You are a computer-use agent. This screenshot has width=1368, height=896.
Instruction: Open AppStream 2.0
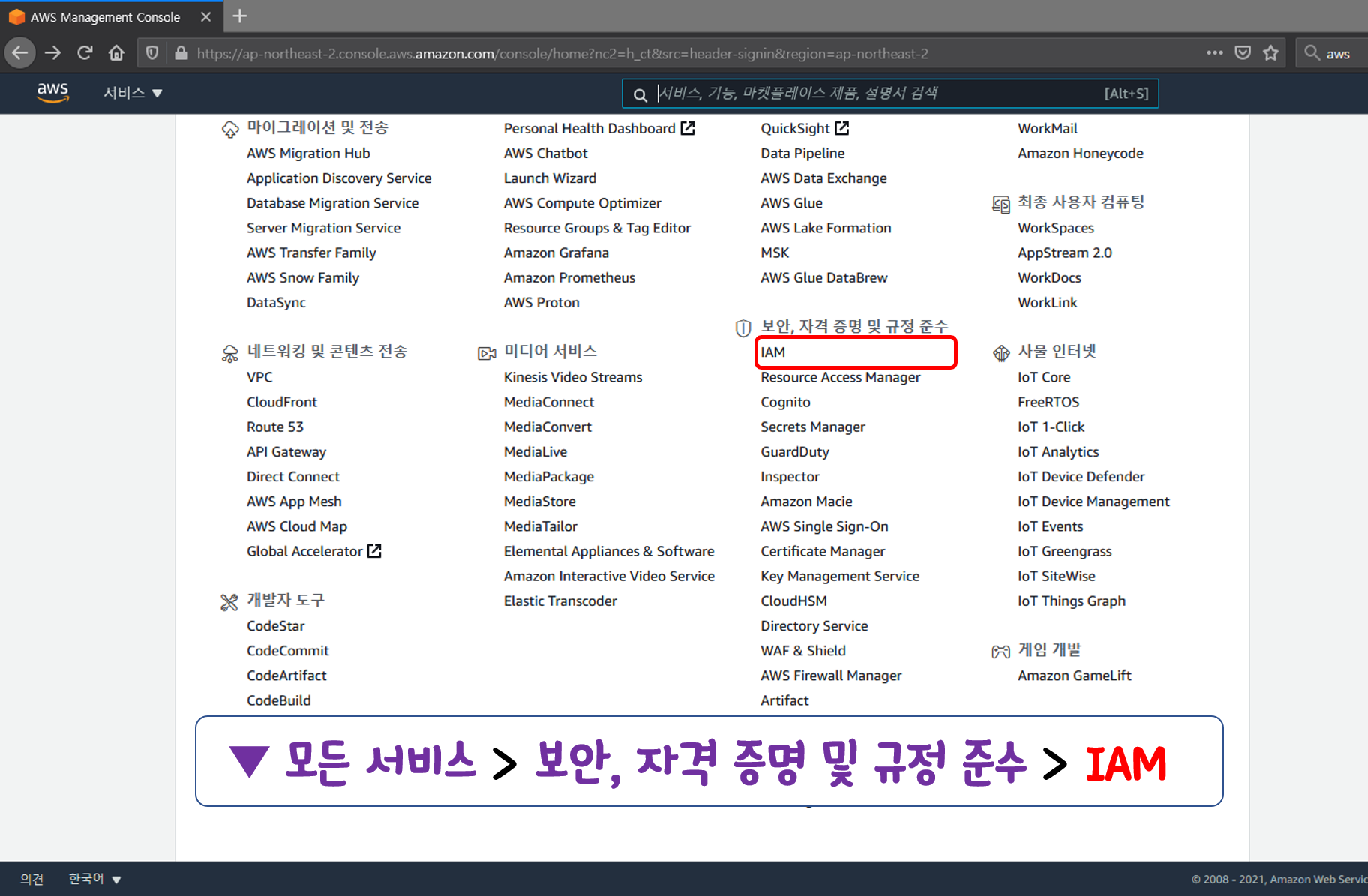1064,253
